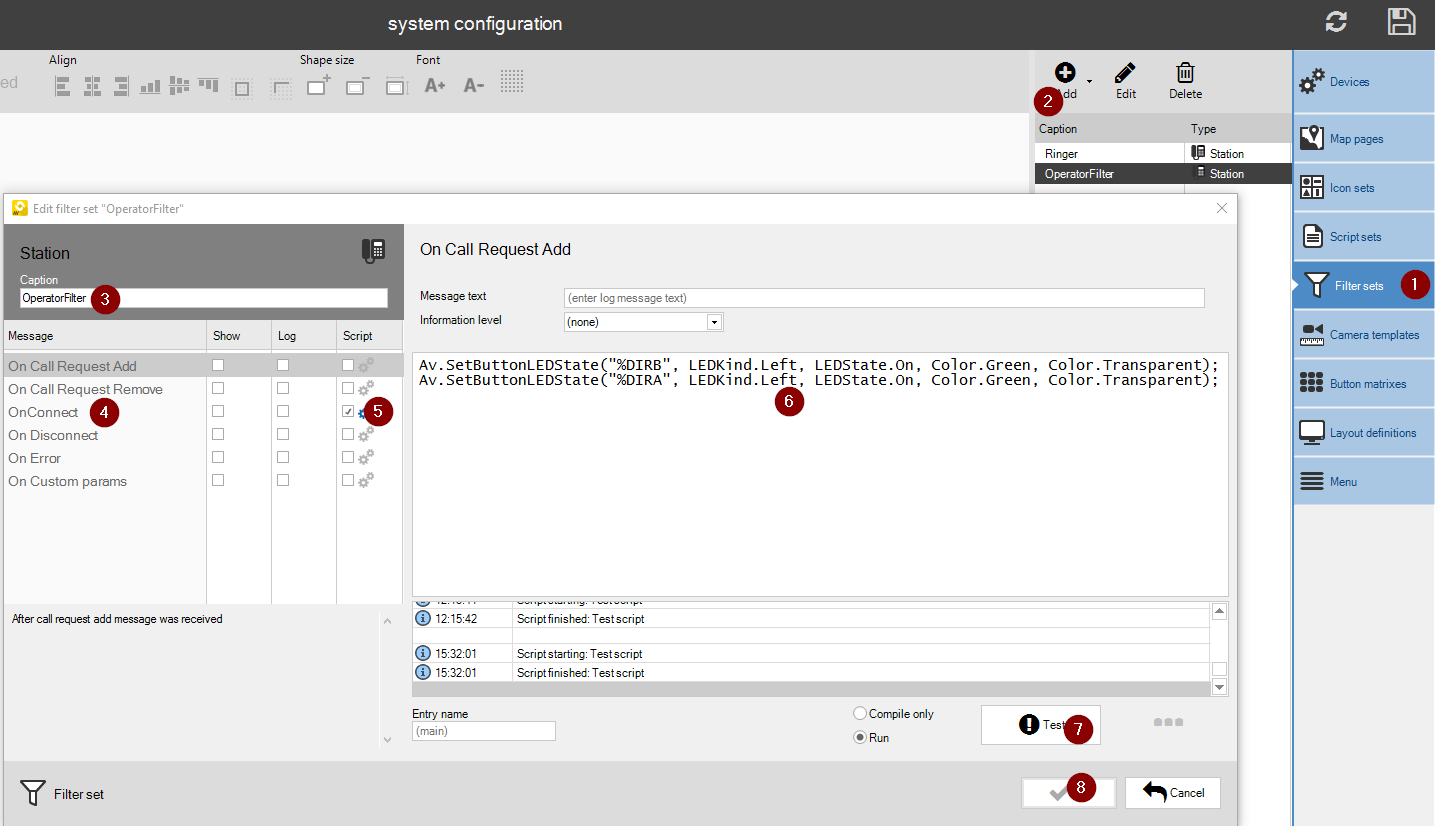
Task: Click the Edit pencil icon
Action: tap(1125, 74)
